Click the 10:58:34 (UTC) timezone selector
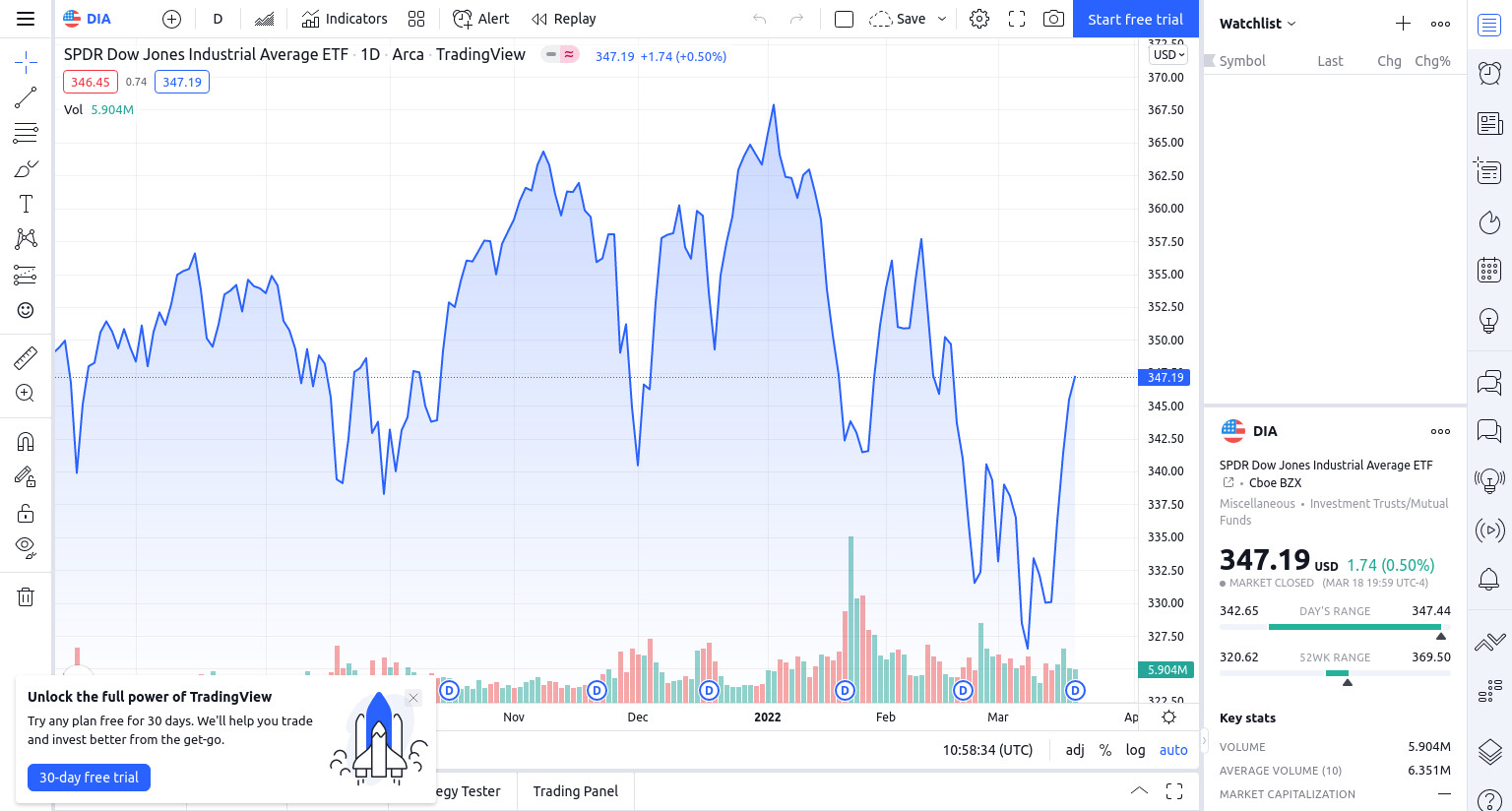 point(987,750)
